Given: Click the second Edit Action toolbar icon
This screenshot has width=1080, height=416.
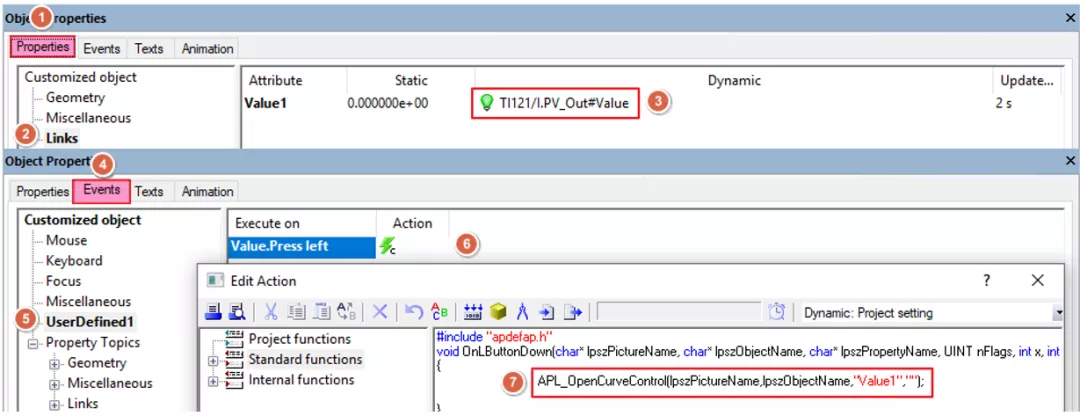Looking at the screenshot, I should [x=236, y=313].
